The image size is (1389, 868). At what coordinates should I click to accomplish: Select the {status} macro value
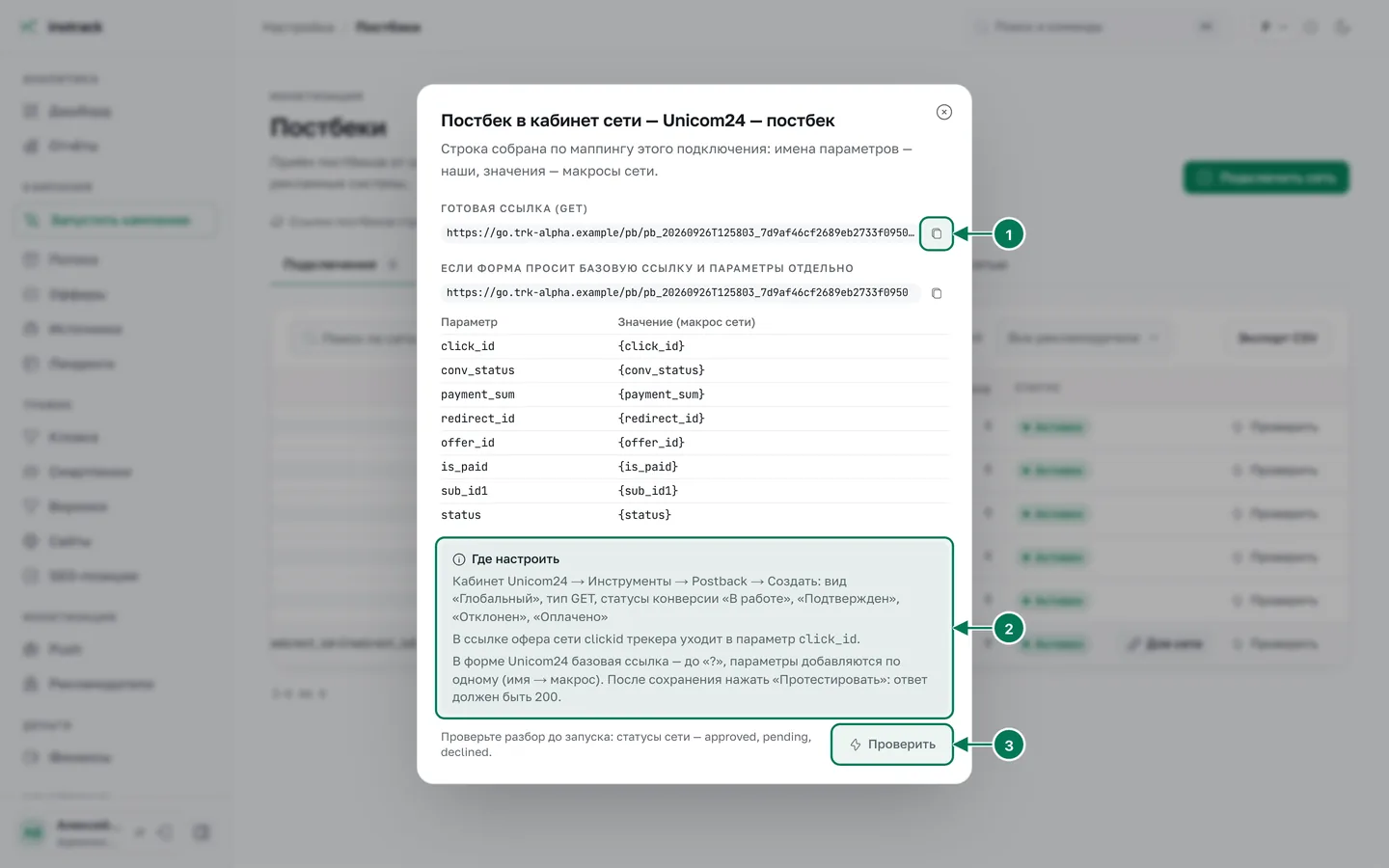[644, 515]
